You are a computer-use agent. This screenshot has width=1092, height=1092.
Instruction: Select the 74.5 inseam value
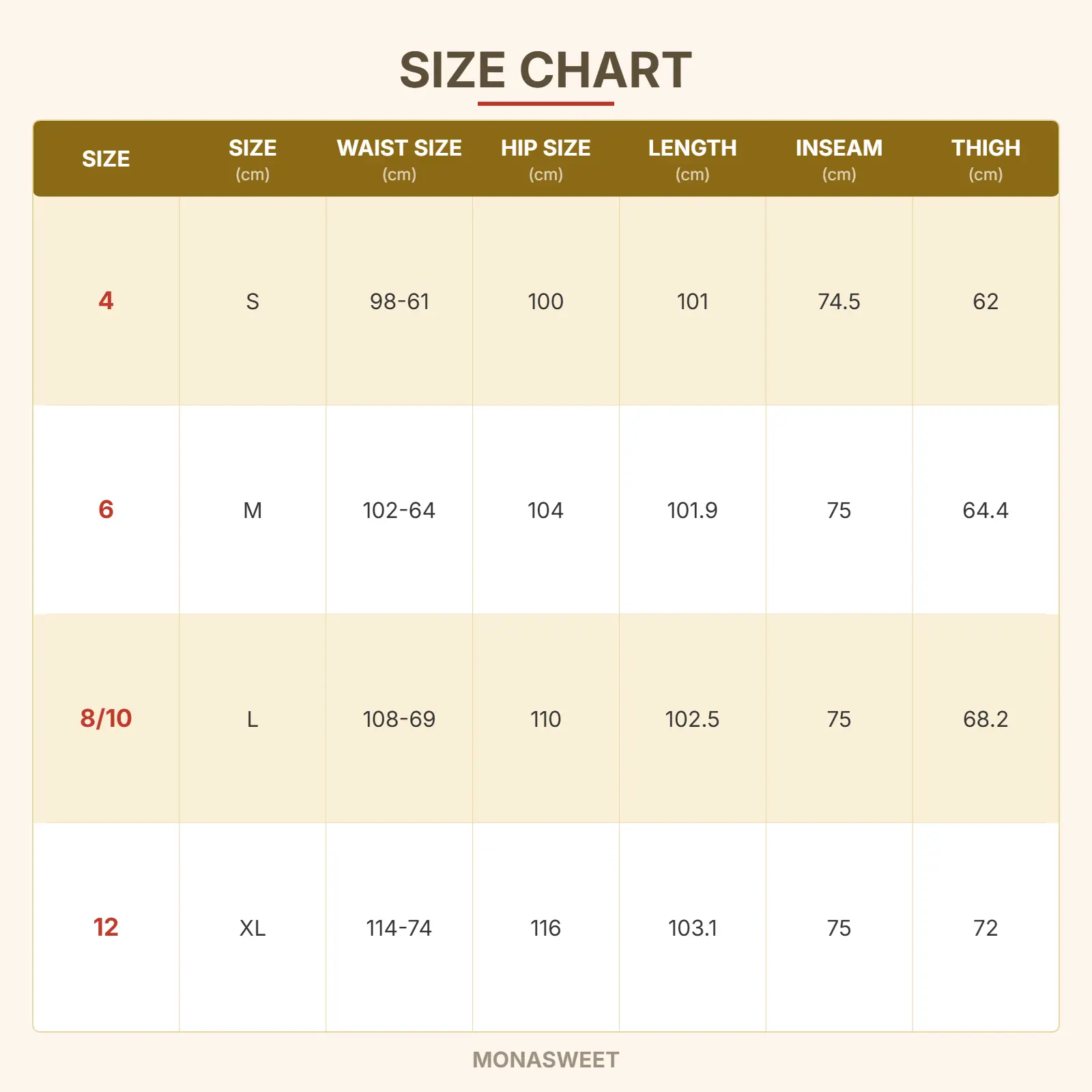[839, 302]
